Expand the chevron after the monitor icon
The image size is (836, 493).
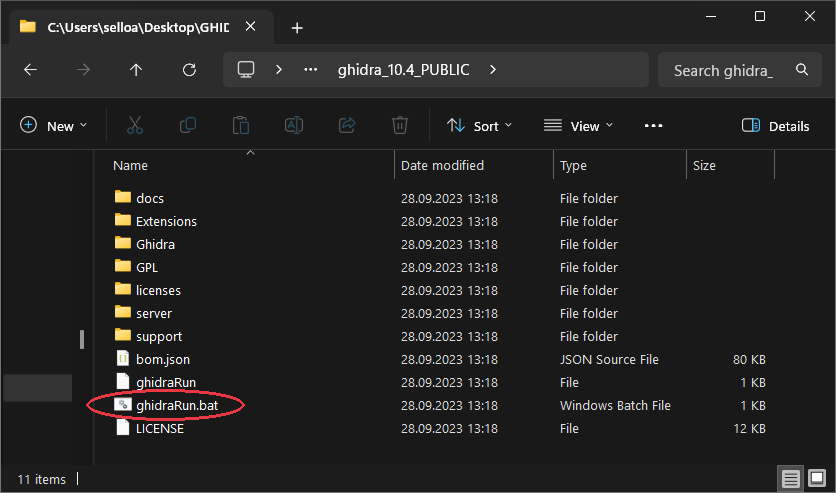tap(278, 70)
